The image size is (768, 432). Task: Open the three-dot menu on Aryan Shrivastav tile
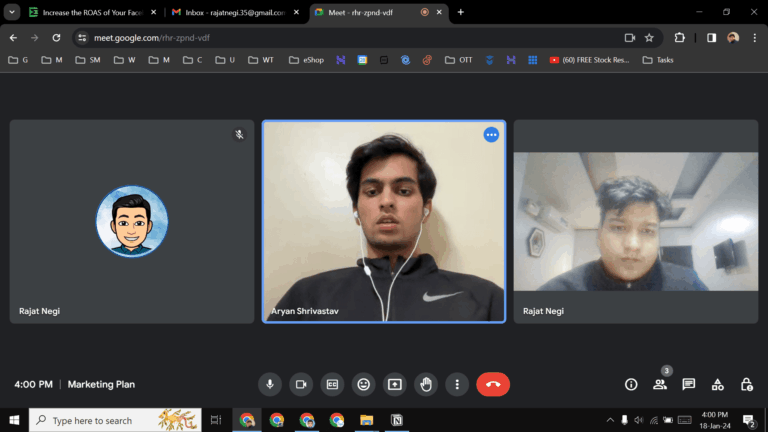coord(491,135)
